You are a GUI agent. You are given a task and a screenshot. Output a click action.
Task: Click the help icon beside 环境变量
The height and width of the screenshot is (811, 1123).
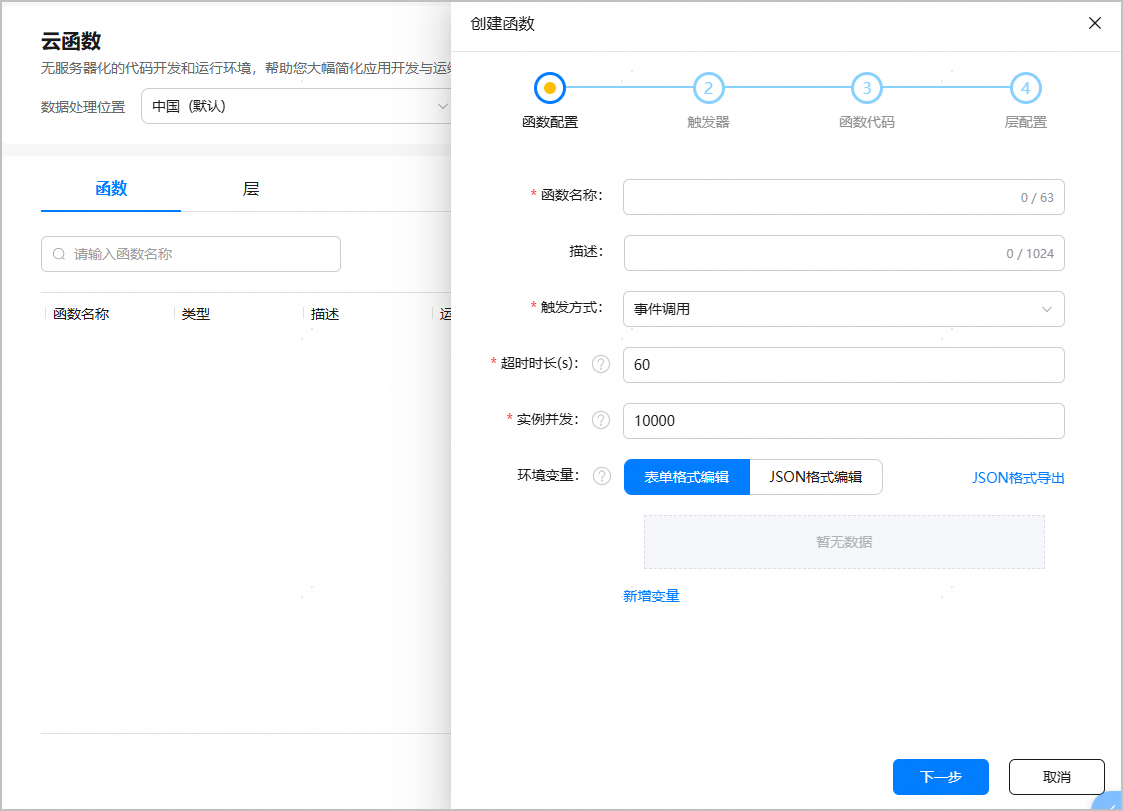[601, 476]
